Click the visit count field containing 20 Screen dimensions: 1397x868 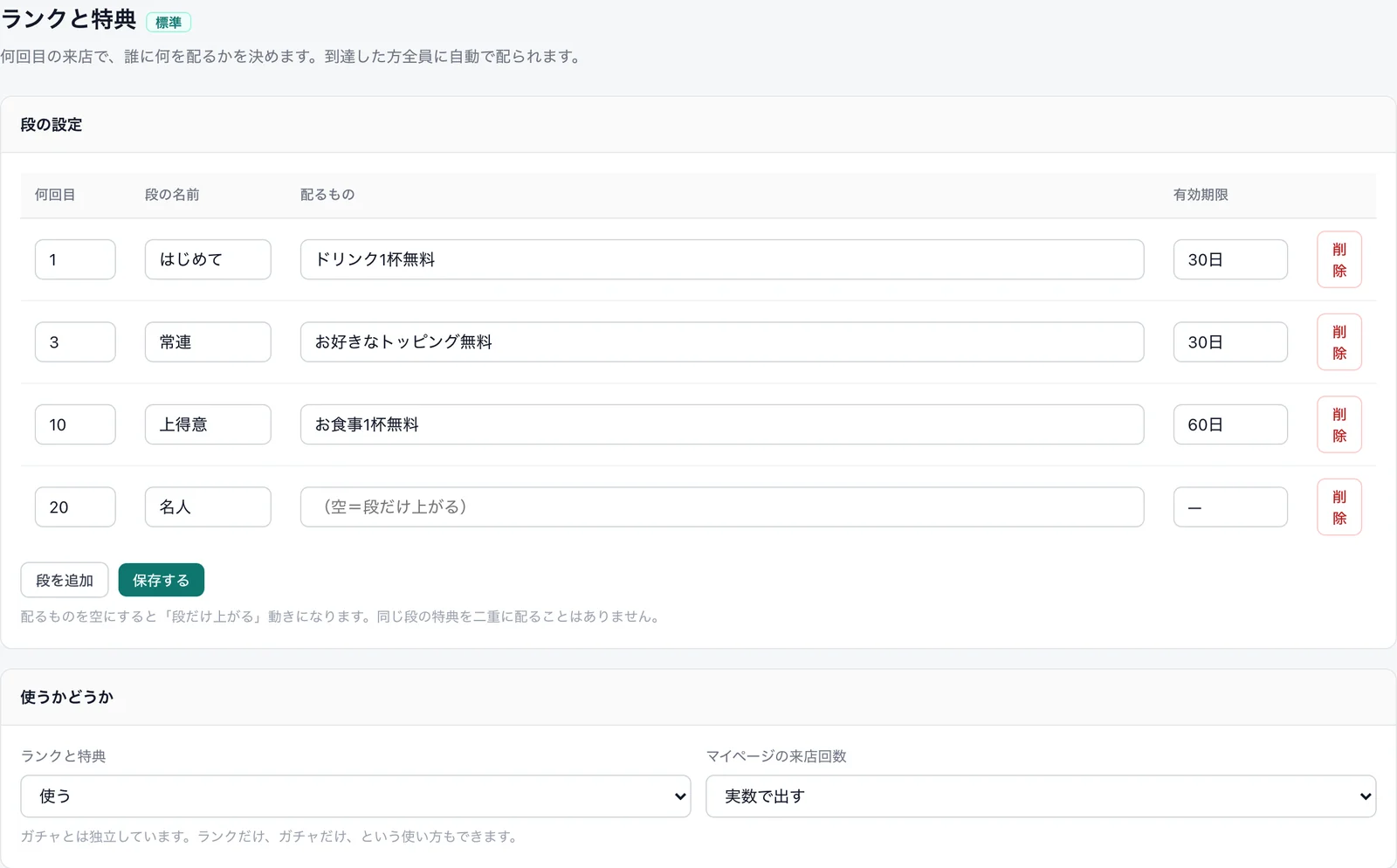click(75, 507)
